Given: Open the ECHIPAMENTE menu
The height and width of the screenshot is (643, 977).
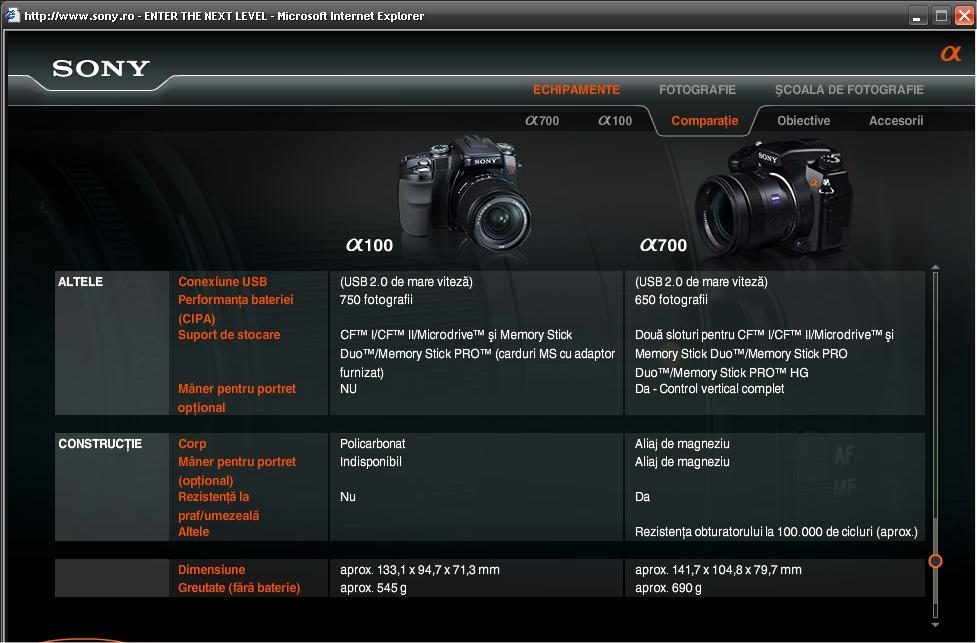Looking at the screenshot, I should 576,90.
